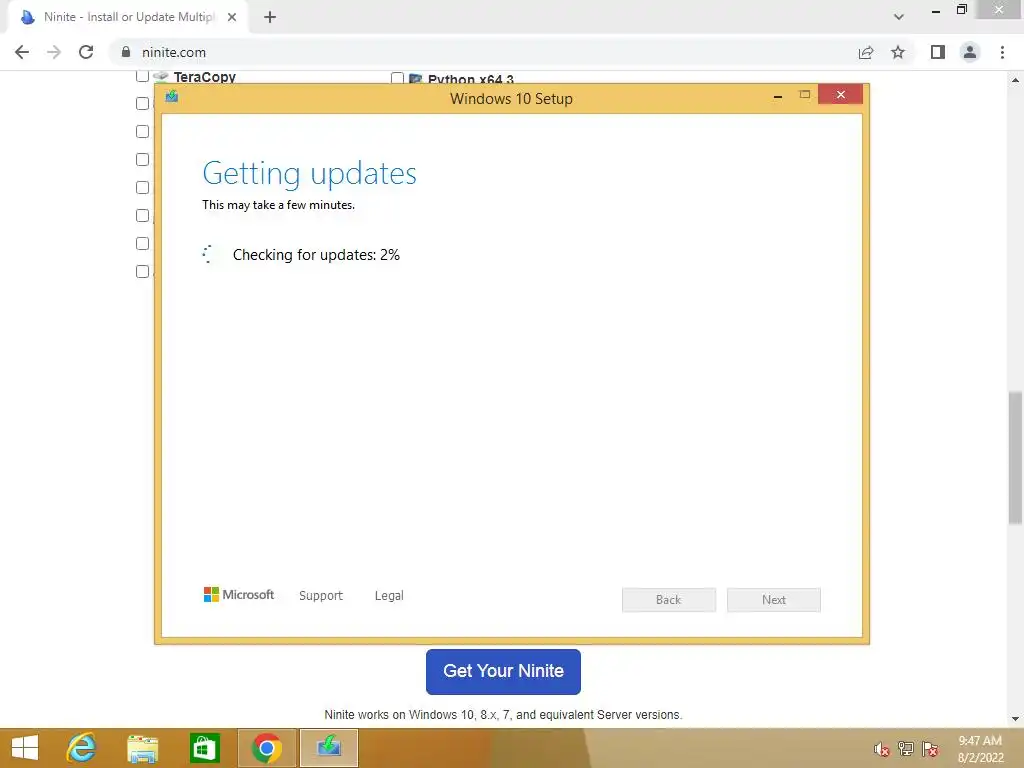Click the Back button in setup

click(669, 600)
